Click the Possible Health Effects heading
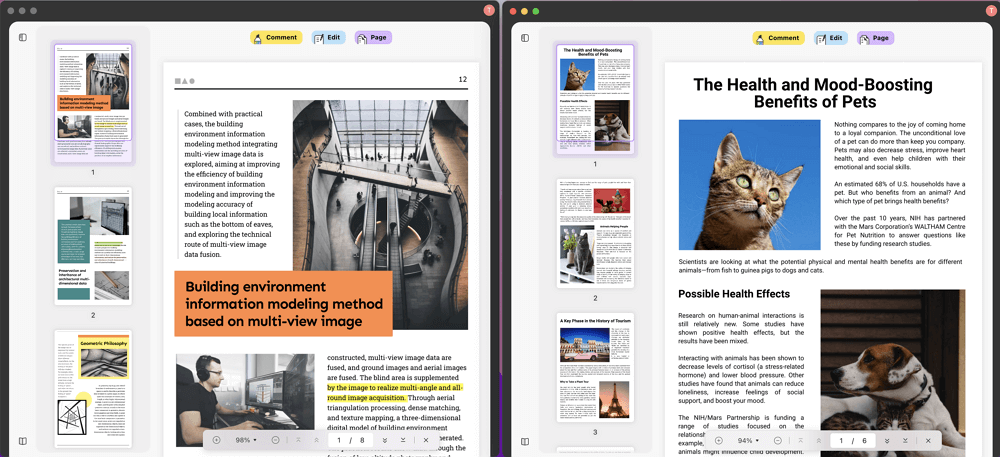Viewport: 1000px width, 457px height. (x=734, y=294)
